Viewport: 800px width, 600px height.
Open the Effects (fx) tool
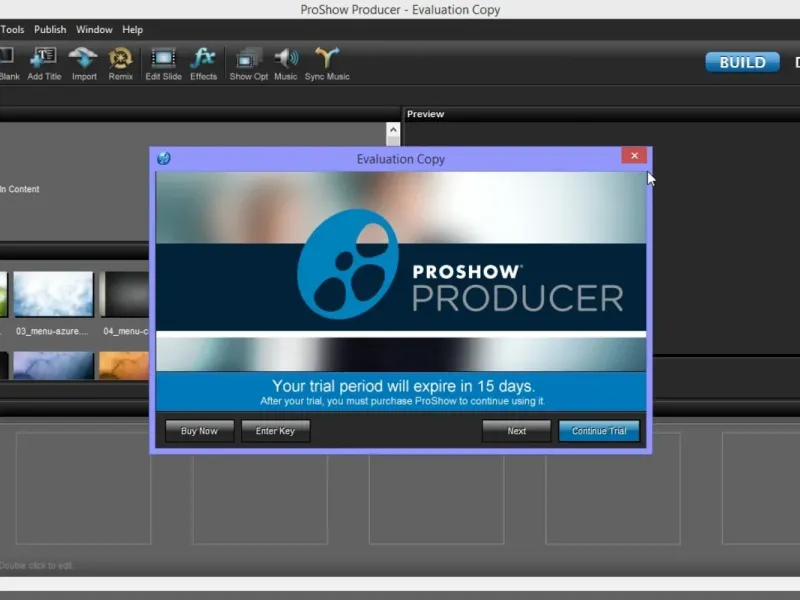(x=203, y=64)
